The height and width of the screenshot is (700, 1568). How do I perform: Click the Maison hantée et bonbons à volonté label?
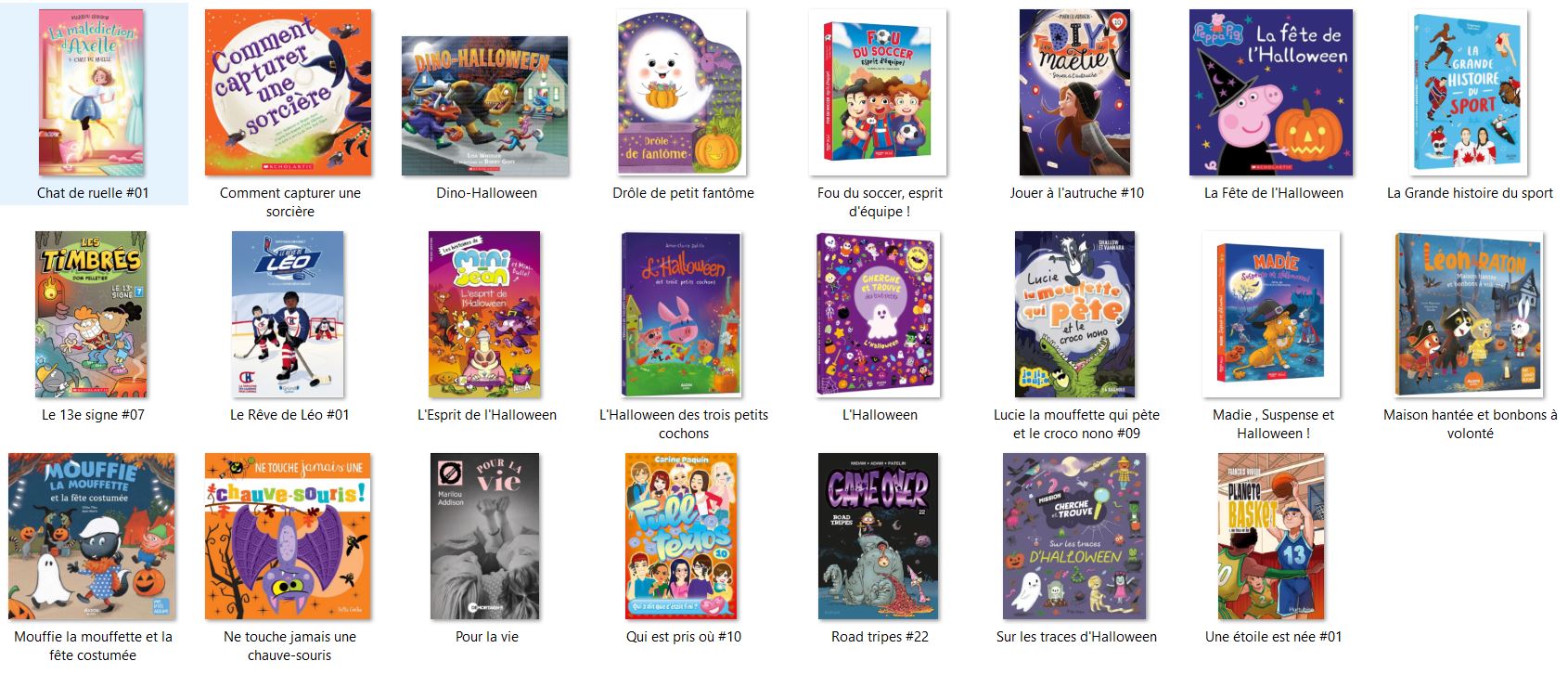click(x=1470, y=424)
